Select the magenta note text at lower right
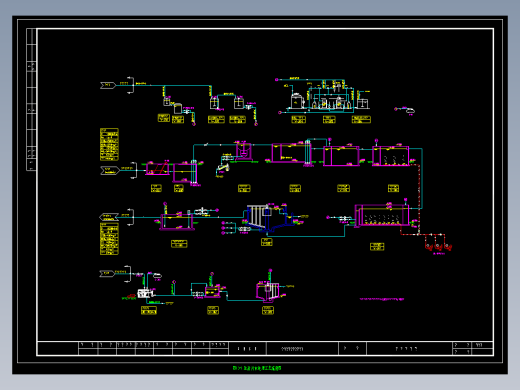 tap(382, 299)
